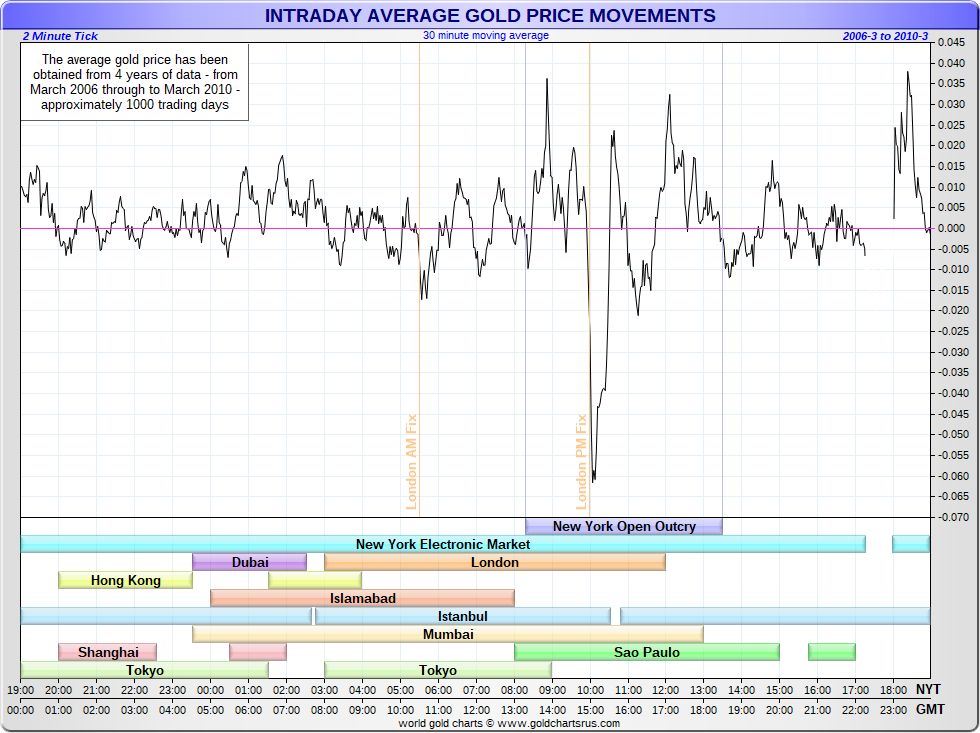Select the 'Hong Kong' session bar
The image size is (980, 733).
(x=126, y=581)
